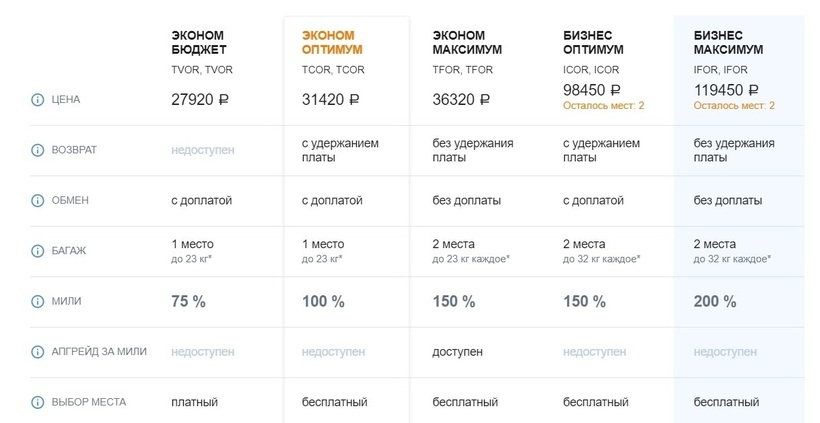
Task: Click the 200 % miles value
Action: tap(714, 301)
